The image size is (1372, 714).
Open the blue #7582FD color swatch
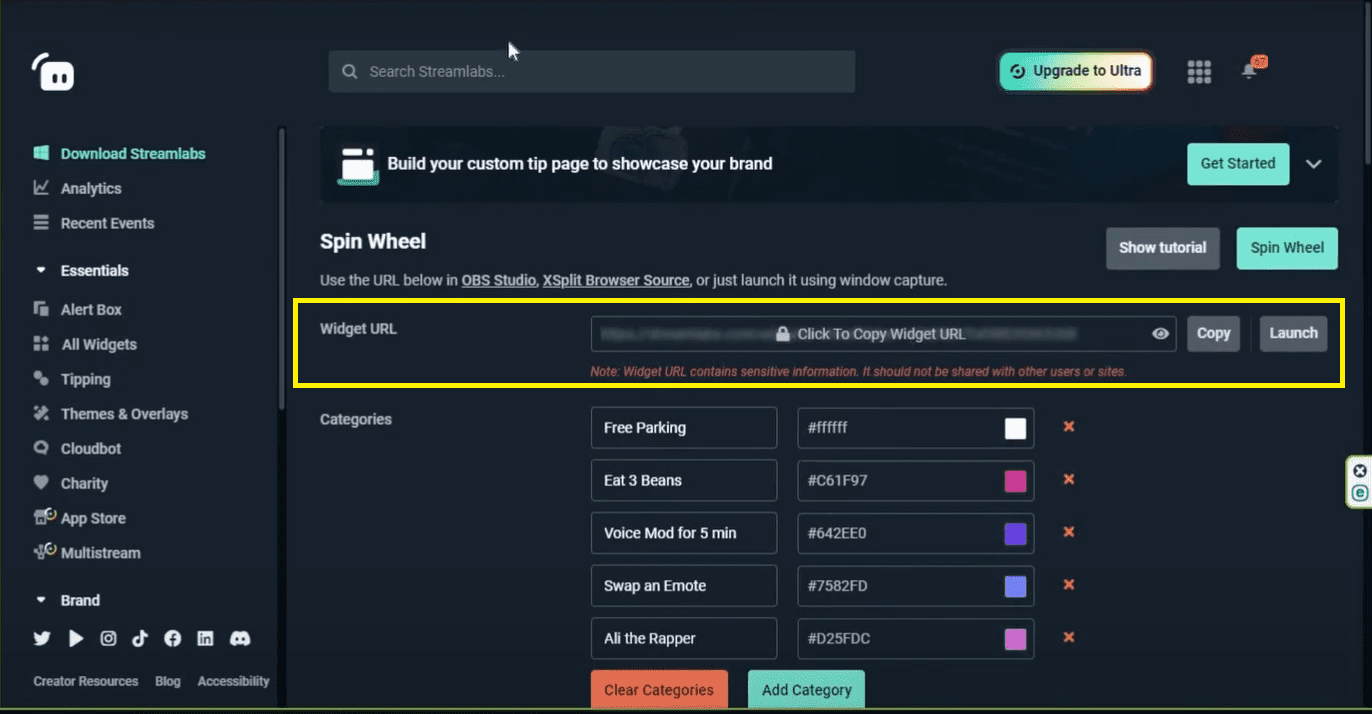1015,586
